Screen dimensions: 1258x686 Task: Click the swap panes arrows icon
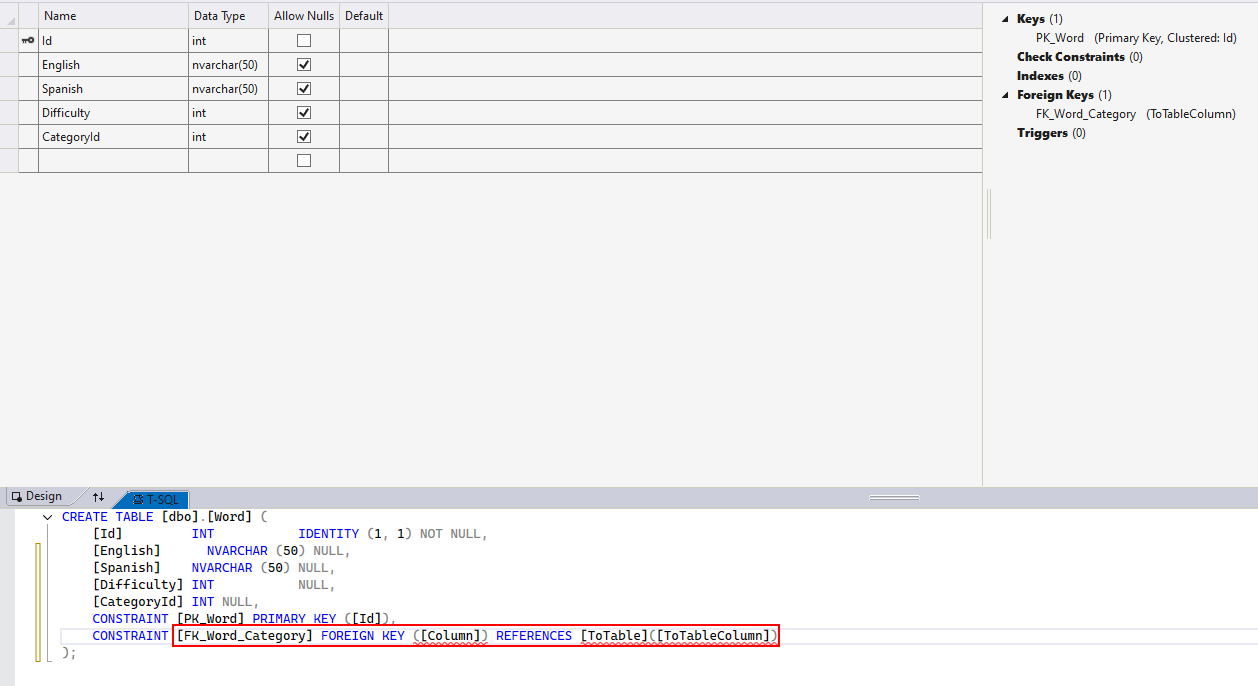tap(98, 497)
